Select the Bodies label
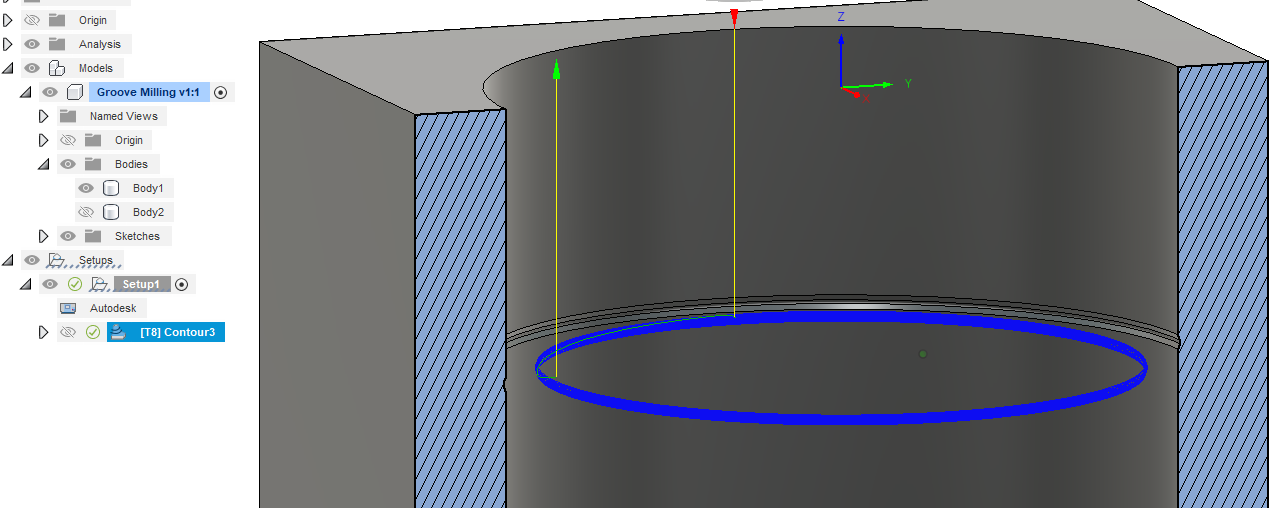This screenshot has height=508, width=1271. 131,164
